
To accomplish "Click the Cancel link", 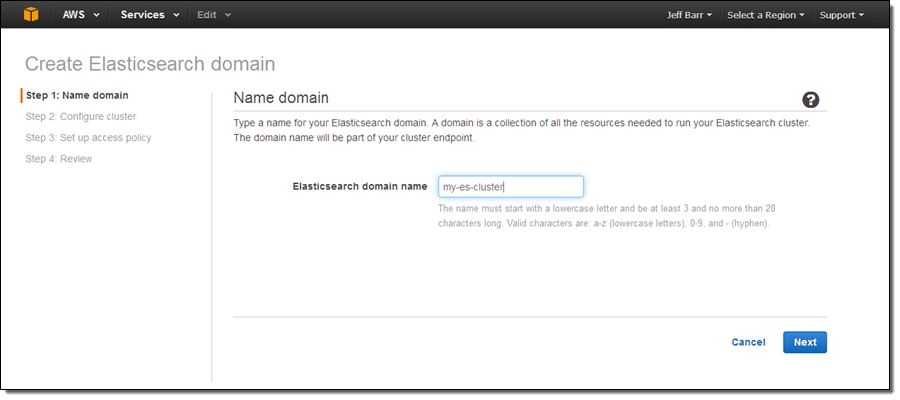I will click(x=748, y=342).
